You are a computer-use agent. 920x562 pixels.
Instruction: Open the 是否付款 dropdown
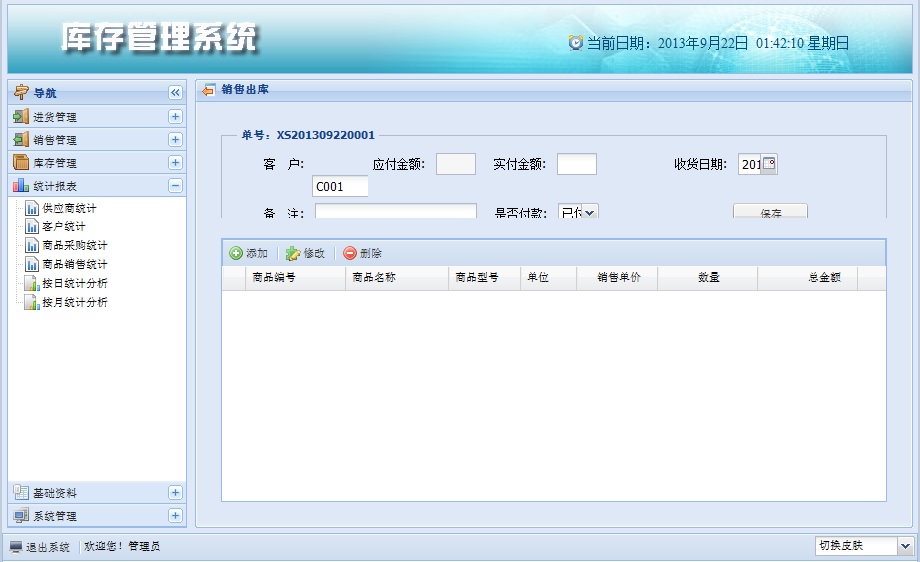(589, 212)
